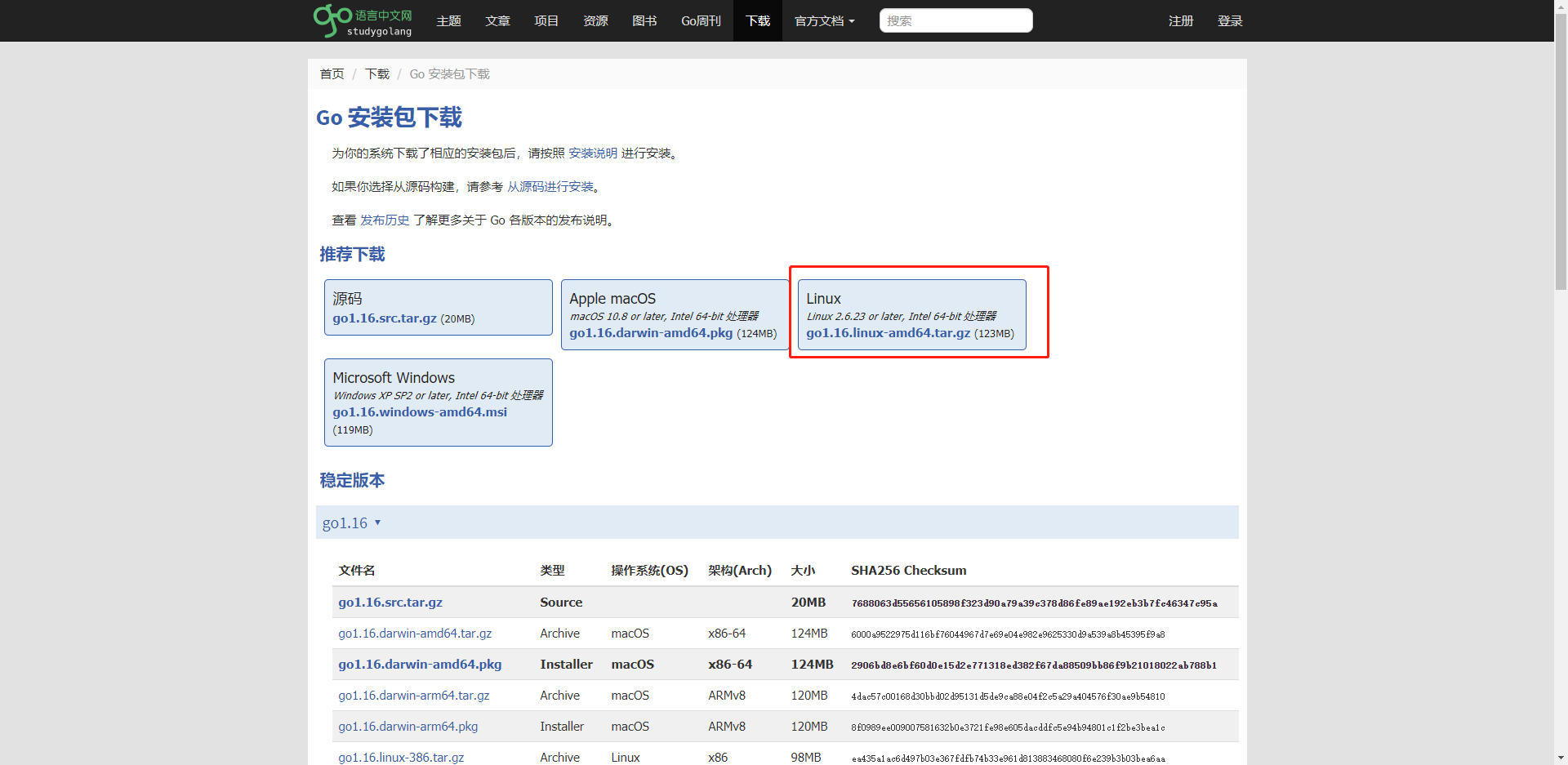Click the 架构(Arch) column header
The width and height of the screenshot is (1568, 765).
[740, 570]
